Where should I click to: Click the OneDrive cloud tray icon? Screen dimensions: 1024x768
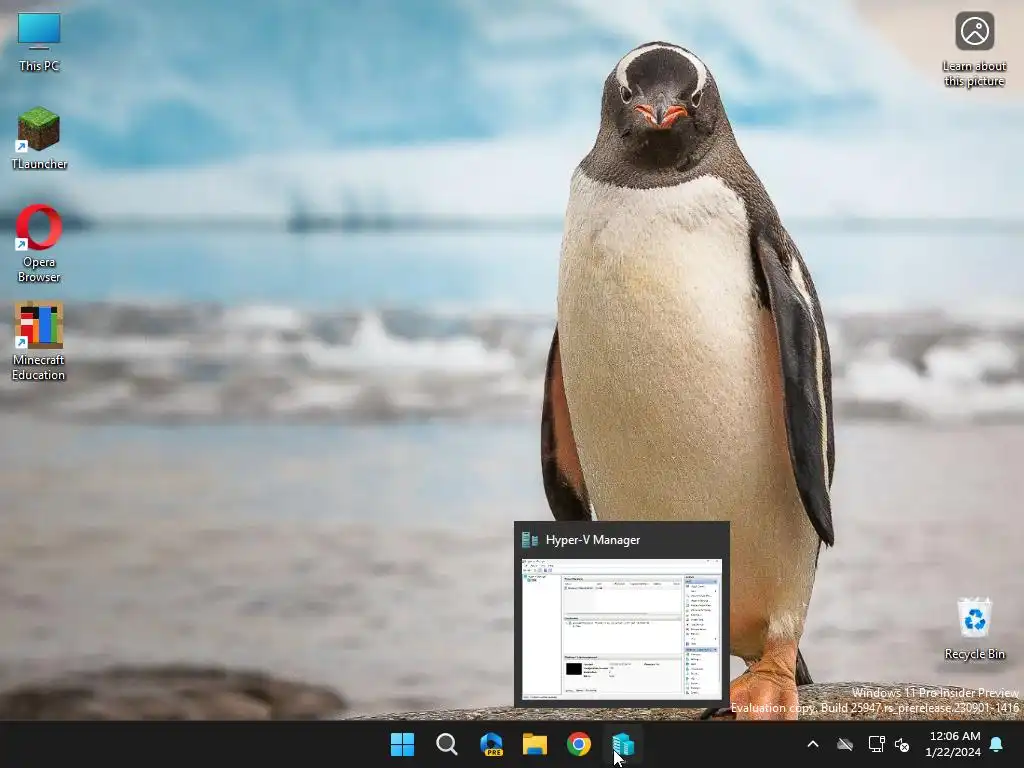845,744
